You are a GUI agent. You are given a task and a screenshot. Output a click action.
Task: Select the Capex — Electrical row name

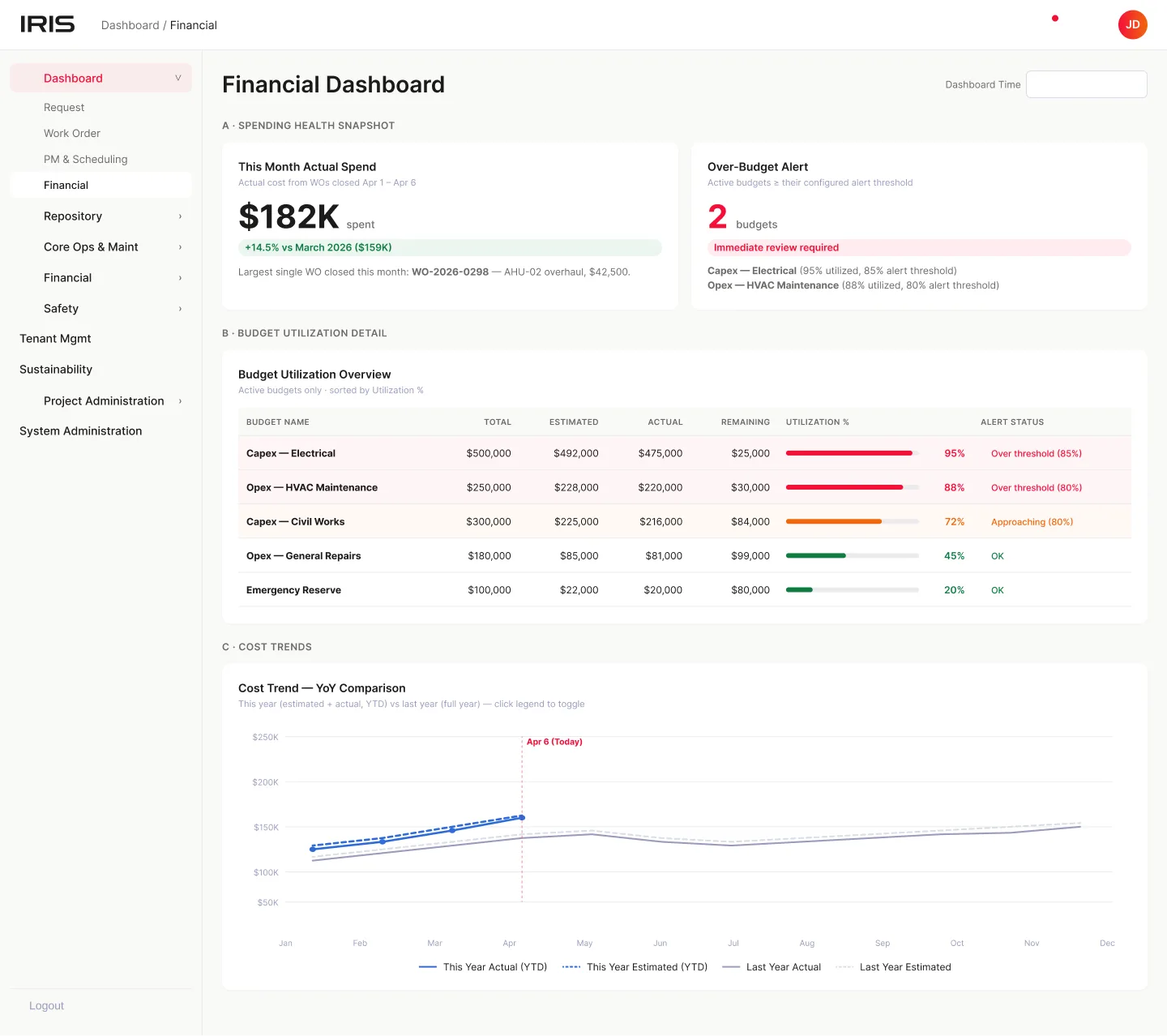point(291,453)
